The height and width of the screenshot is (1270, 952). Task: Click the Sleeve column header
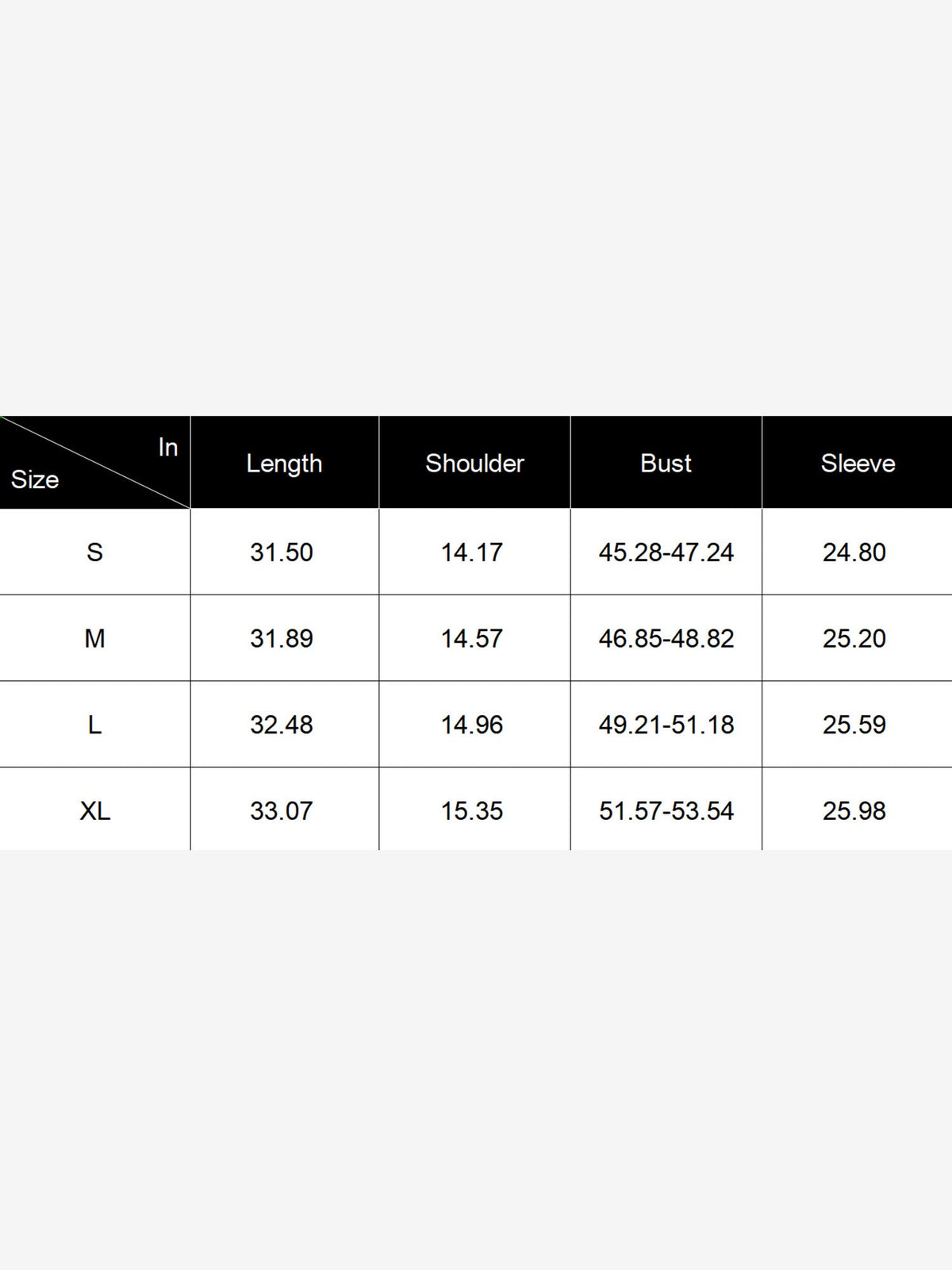(x=858, y=463)
